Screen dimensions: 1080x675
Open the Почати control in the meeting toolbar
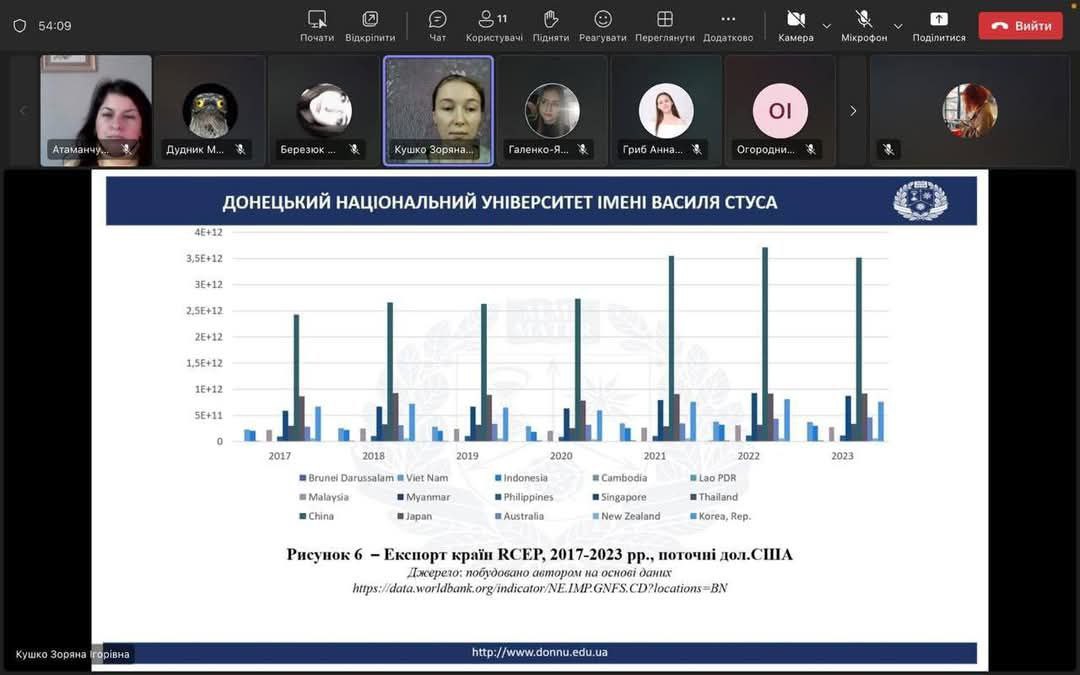point(317,26)
